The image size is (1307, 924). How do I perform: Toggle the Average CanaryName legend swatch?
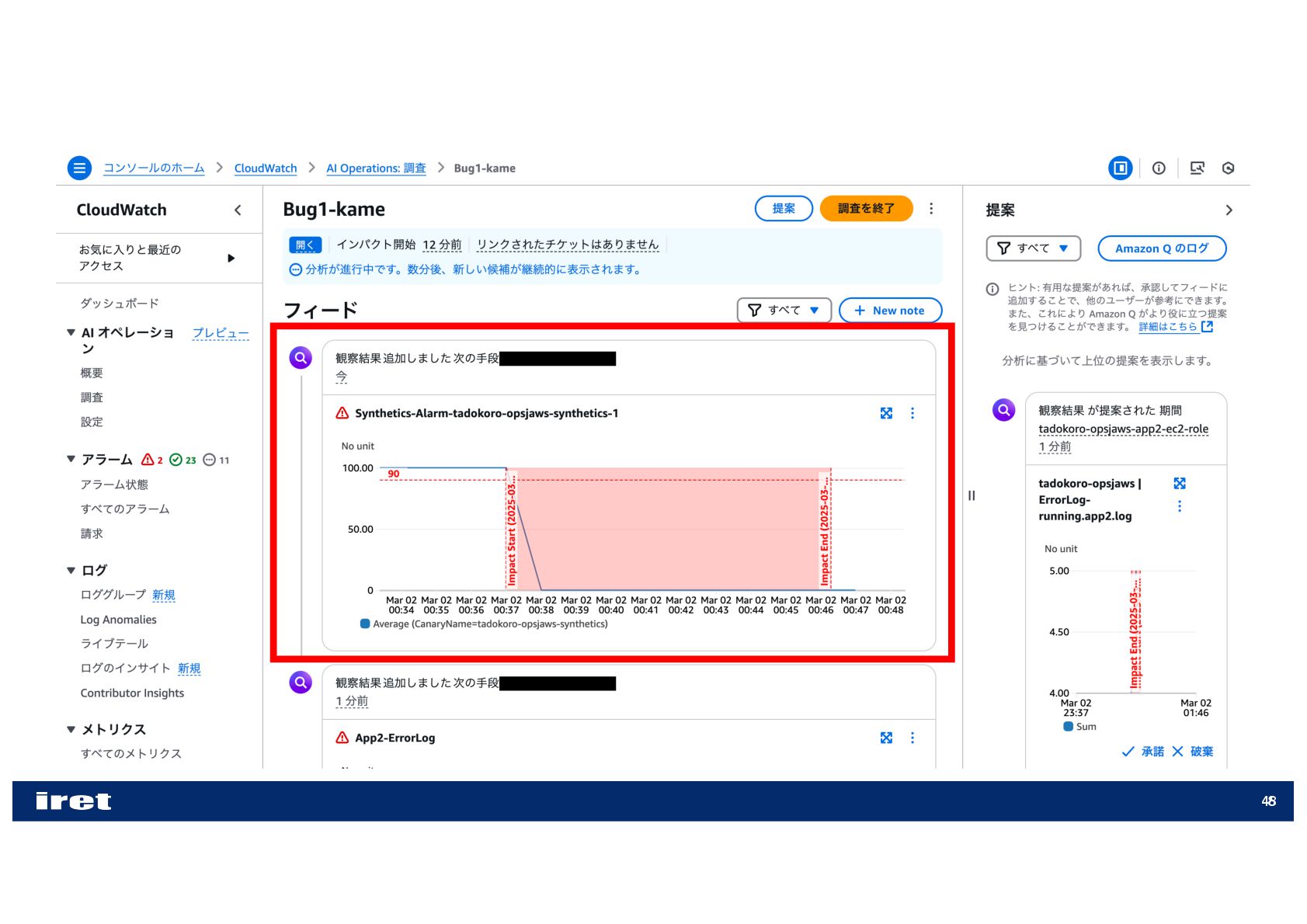(x=365, y=624)
